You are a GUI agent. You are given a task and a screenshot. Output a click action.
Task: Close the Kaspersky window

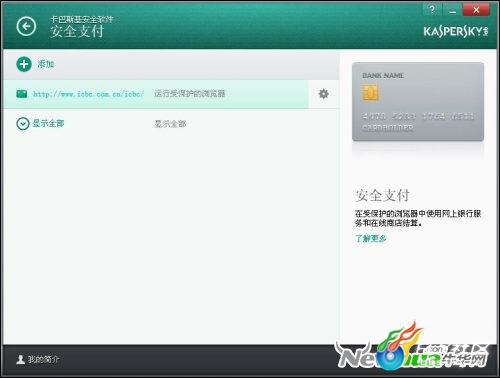pyautogui.click(x=476, y=10)
